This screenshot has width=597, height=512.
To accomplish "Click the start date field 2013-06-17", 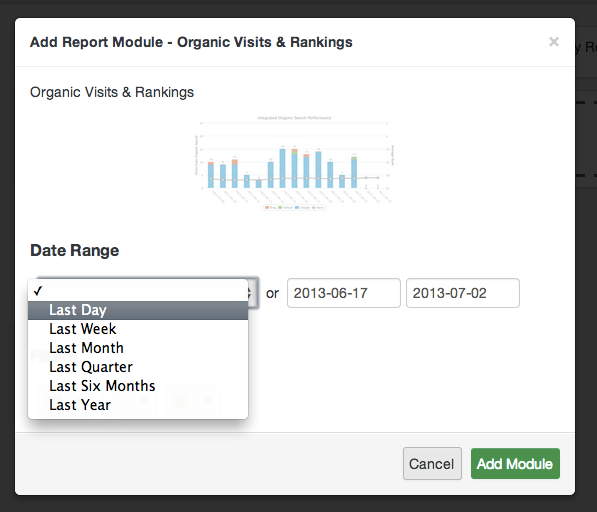I will 343,293.
